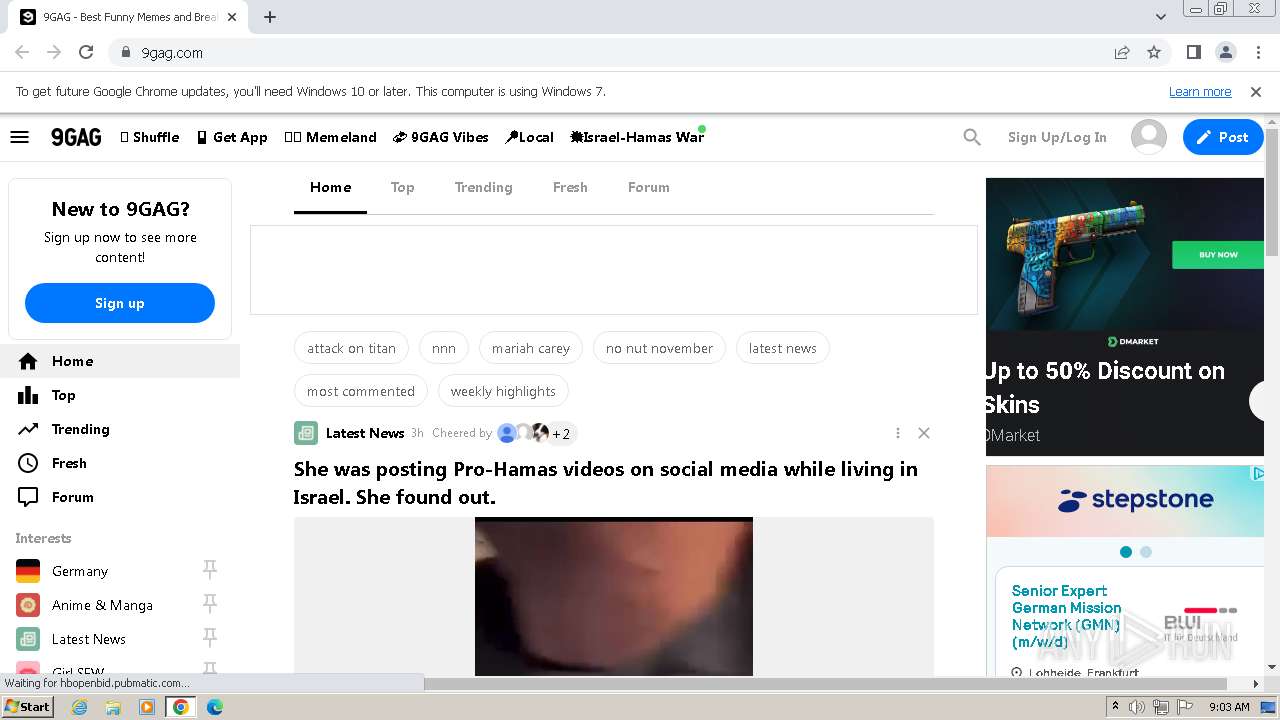Open a new browser tab

pyautogui.click(x=270, y=17)
